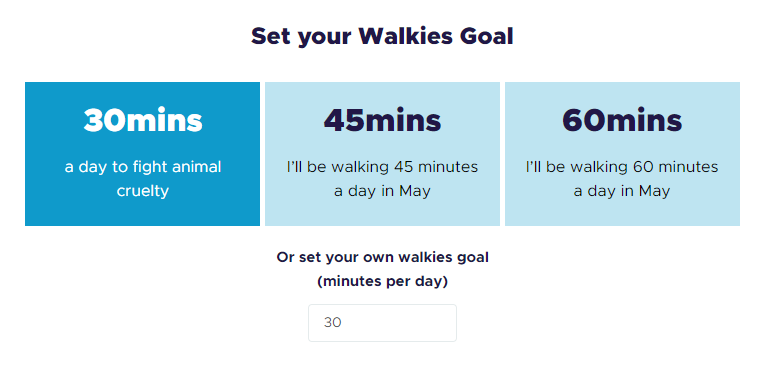Image resolution: width=769 pixels, height=370 pixels.
Task: Click the "45mins" bold heading text
Action: coord(382,120)
